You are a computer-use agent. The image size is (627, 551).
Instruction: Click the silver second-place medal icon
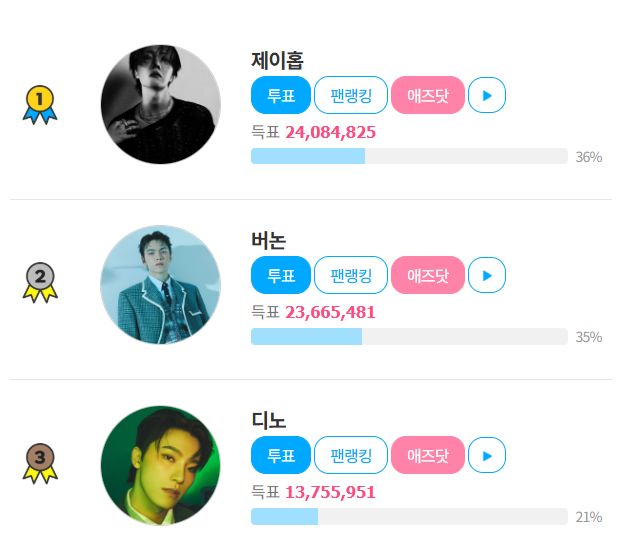[40, 283]
